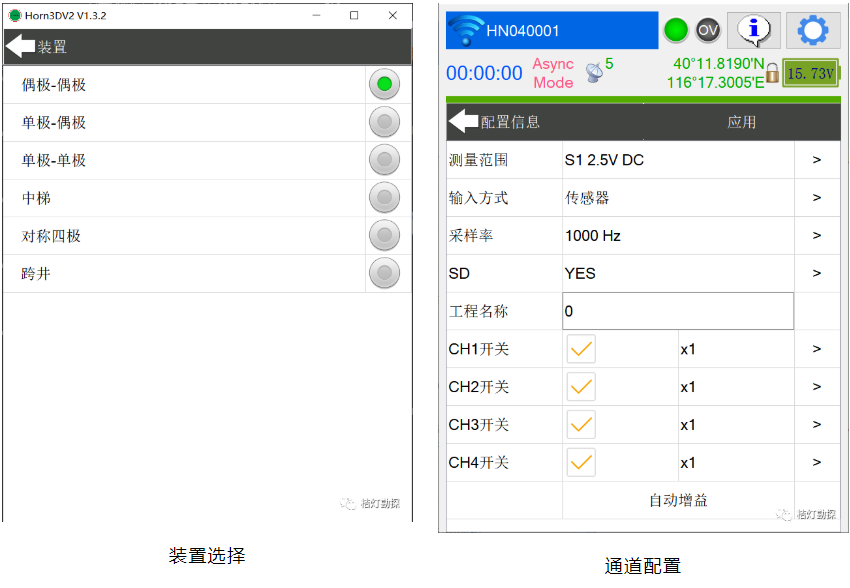Expand the 采样率 1000 Hz options arrow
The image size is (850, 588).
coord(817,236)
